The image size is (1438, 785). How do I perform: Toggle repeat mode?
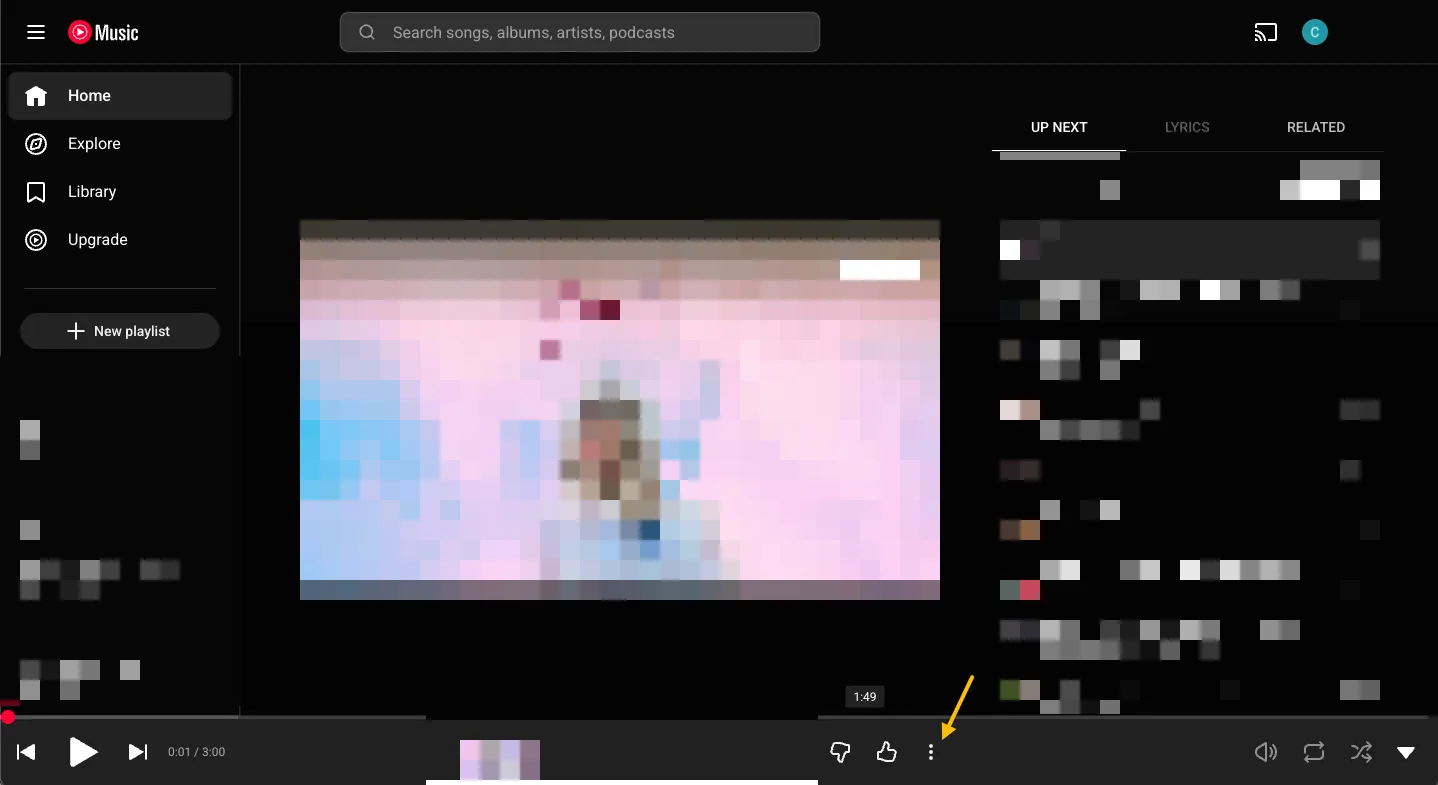coord(1314,752)
